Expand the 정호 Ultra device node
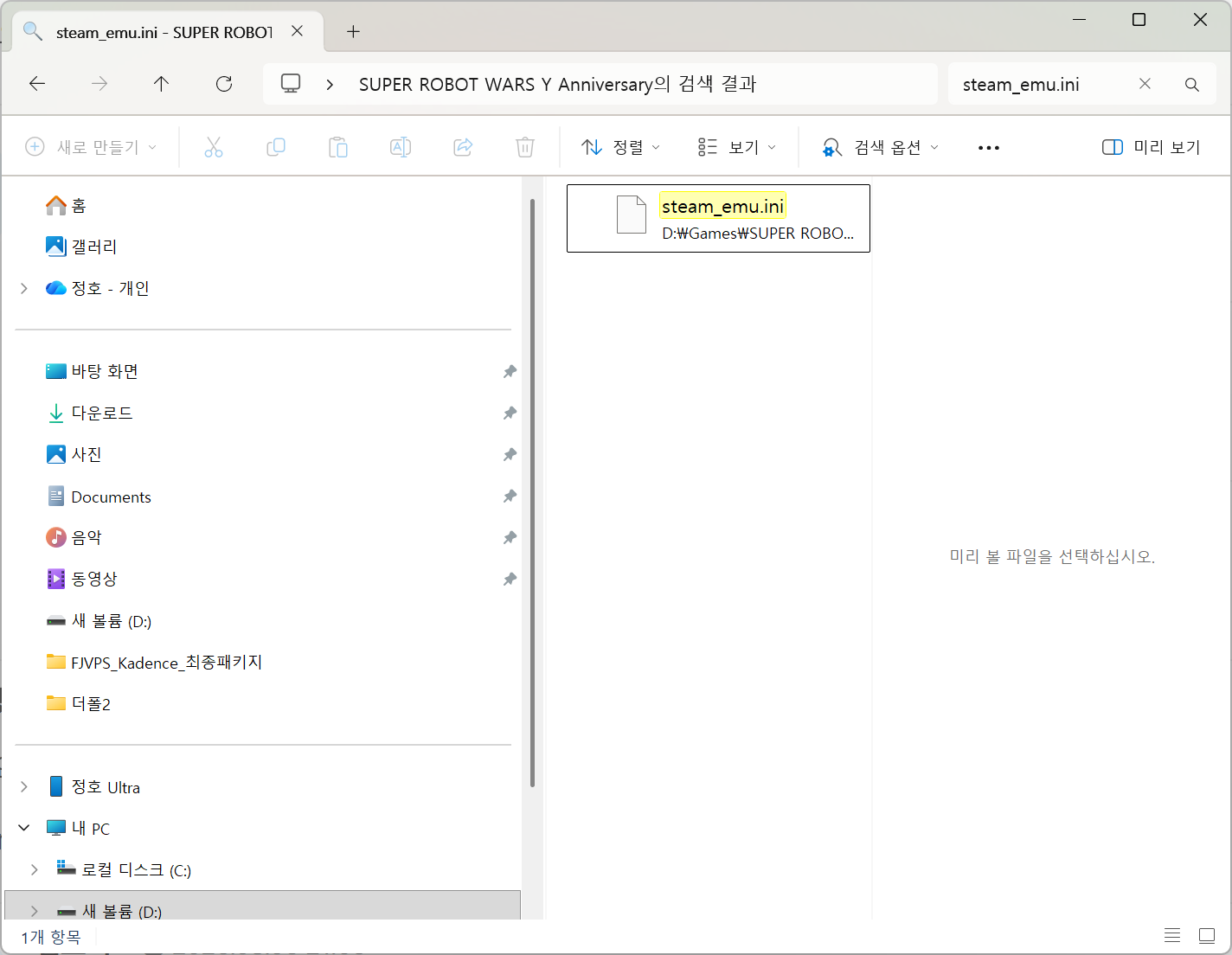 coord(24,787)
